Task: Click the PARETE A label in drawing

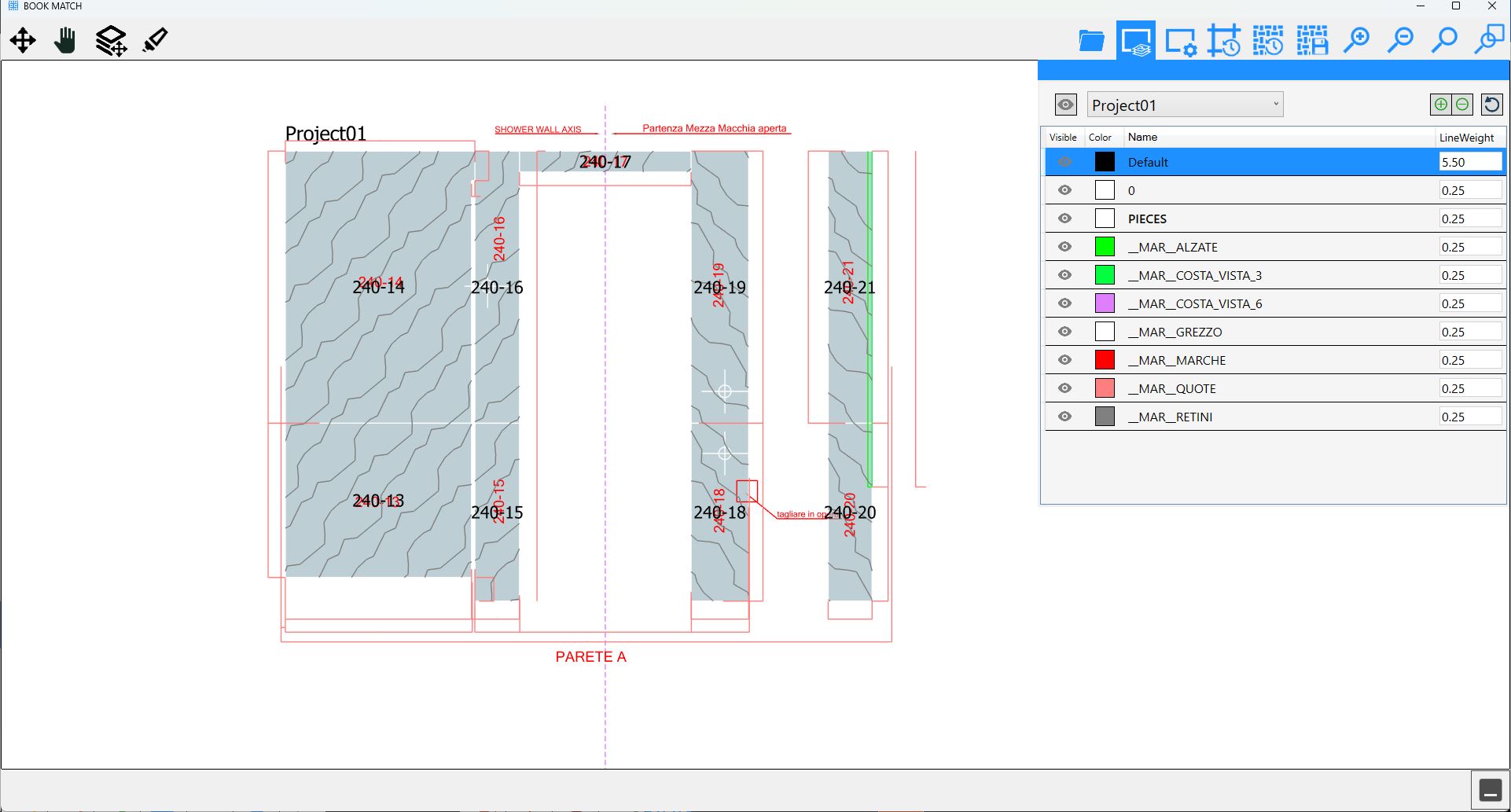Action: [x=591, y=657]
